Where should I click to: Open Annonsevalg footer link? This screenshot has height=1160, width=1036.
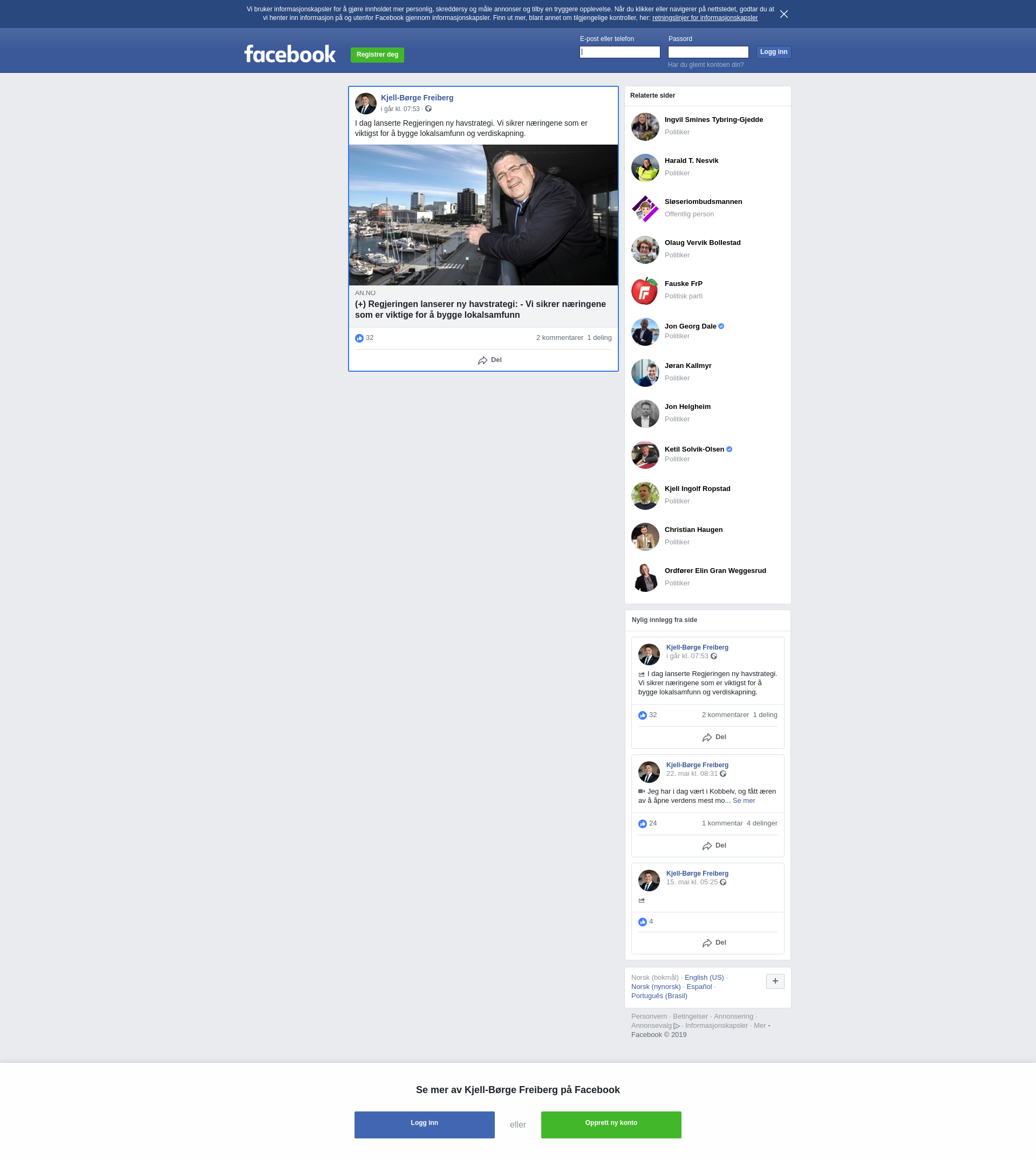point(655,1025)
